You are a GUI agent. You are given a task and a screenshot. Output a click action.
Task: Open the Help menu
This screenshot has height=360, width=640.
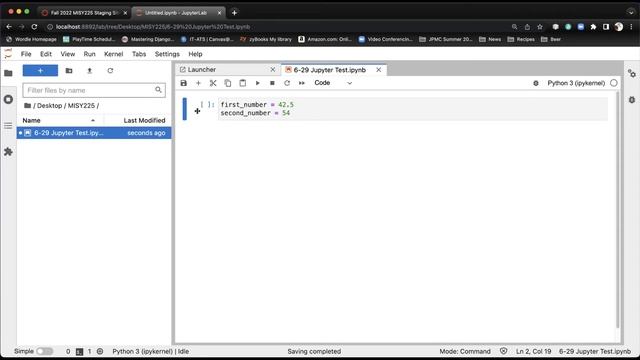(x=195, y=54)
